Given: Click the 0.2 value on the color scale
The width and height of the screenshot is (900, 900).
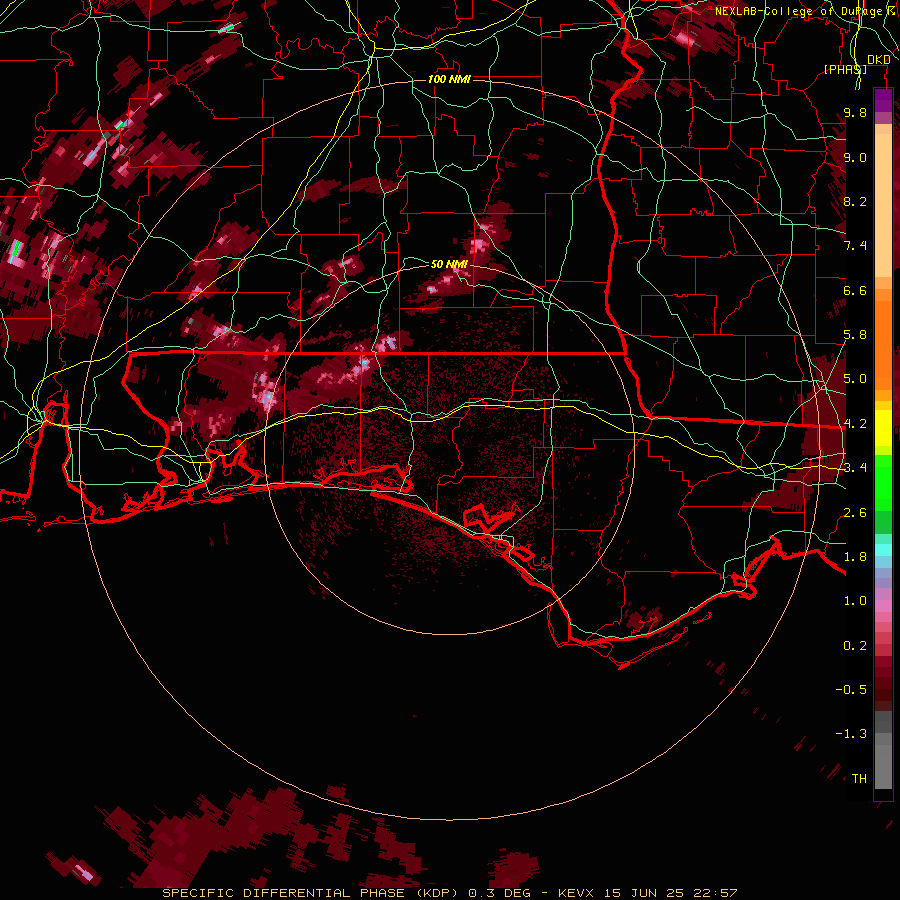Looking at the screenshot, I should click(x=855, y=646).
